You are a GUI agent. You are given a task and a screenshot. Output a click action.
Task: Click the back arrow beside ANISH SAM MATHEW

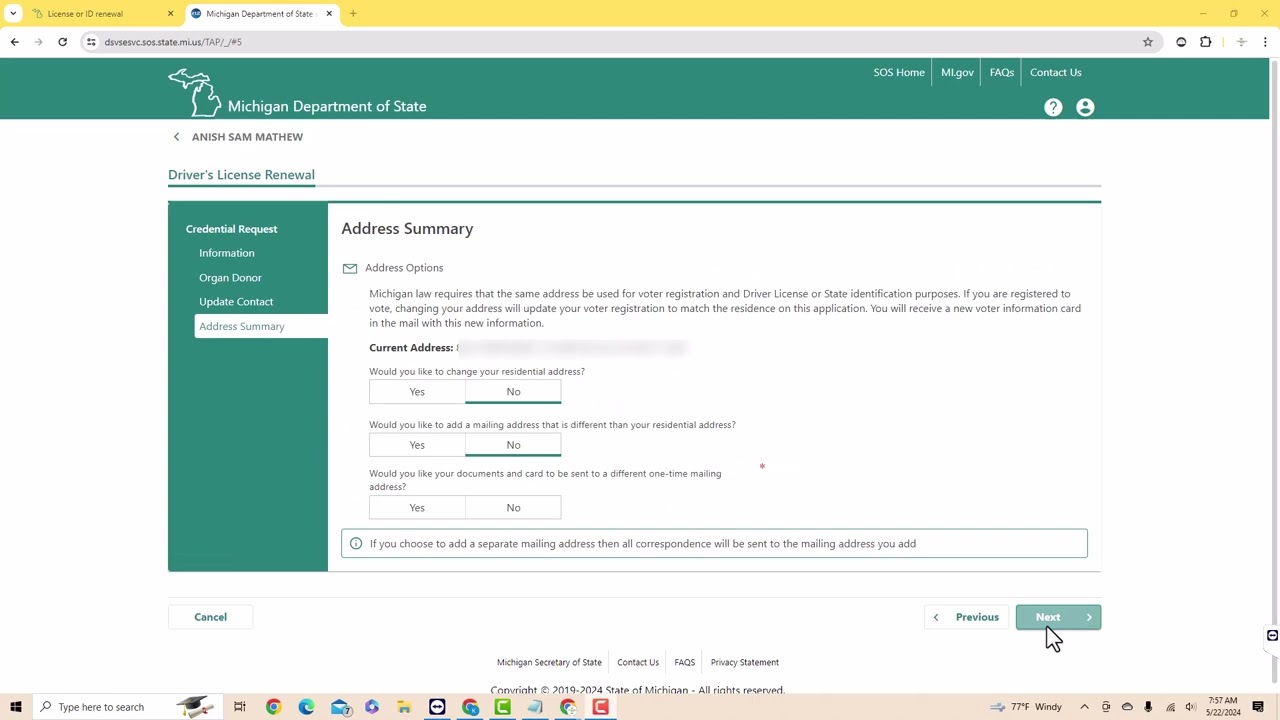click(x=176, y=137)
